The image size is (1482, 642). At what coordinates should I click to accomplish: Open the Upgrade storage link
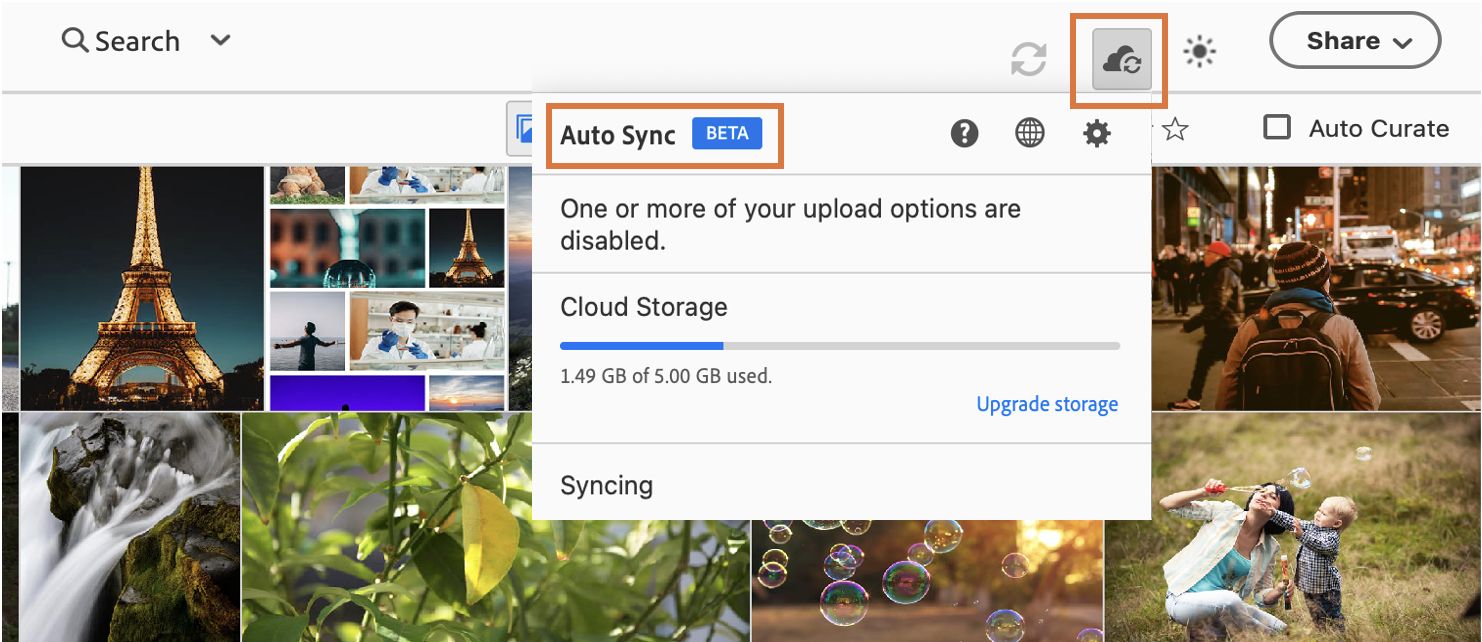point(1046,404)
